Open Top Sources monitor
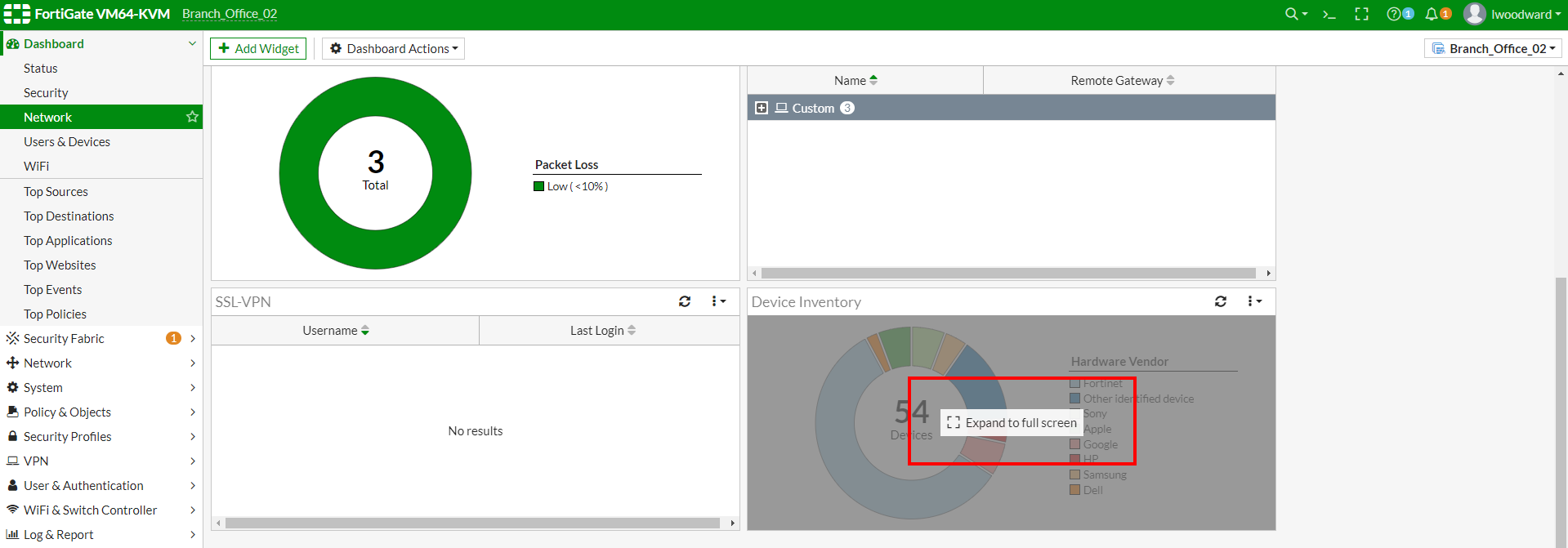The height and width of the screenshot is (548, 1568). 56,192
